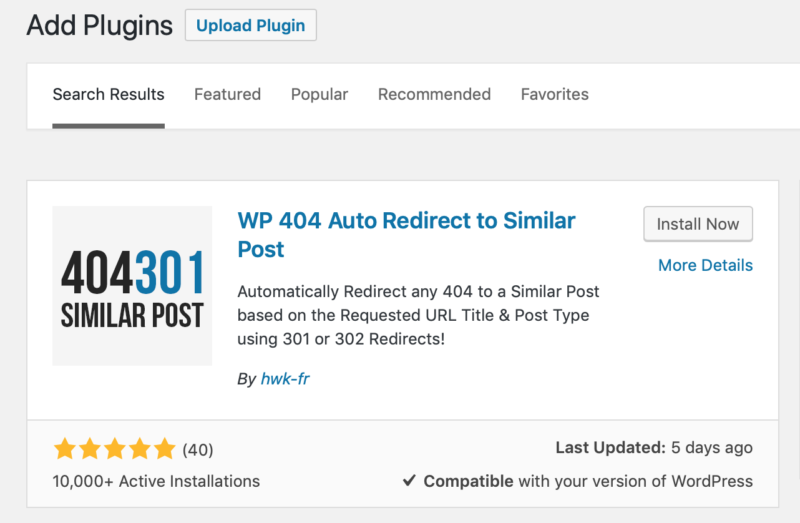Open the Favorites tab

click(555, 94)
